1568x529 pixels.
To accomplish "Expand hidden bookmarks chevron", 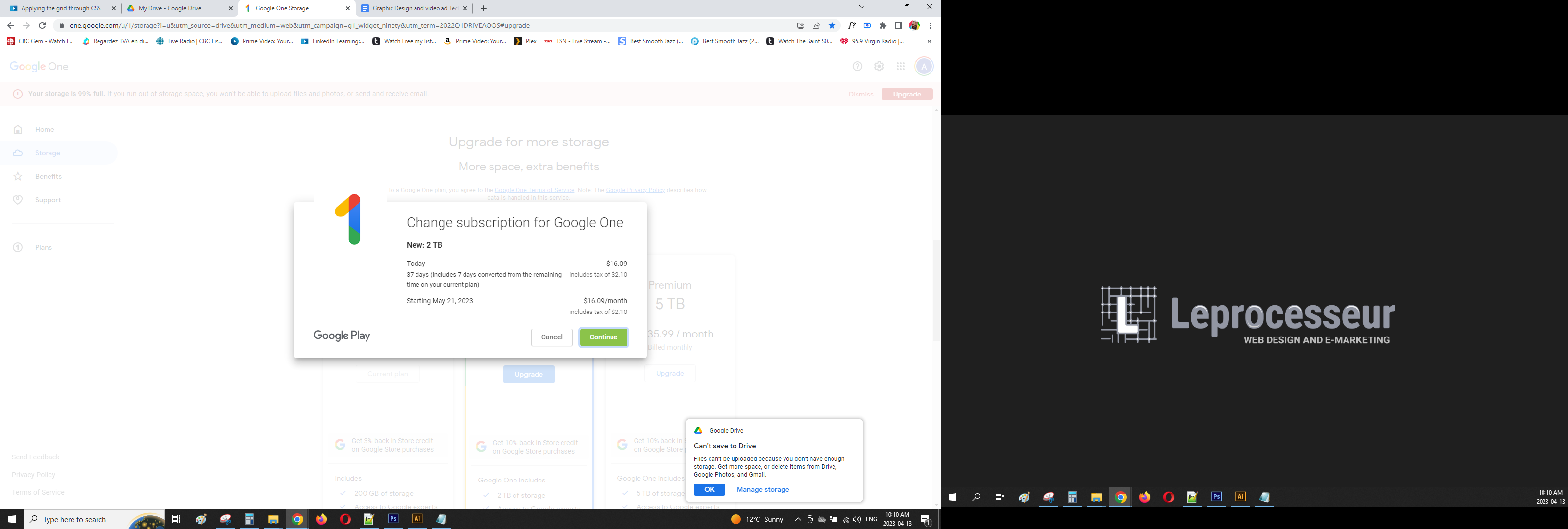I will pos(929,42).
